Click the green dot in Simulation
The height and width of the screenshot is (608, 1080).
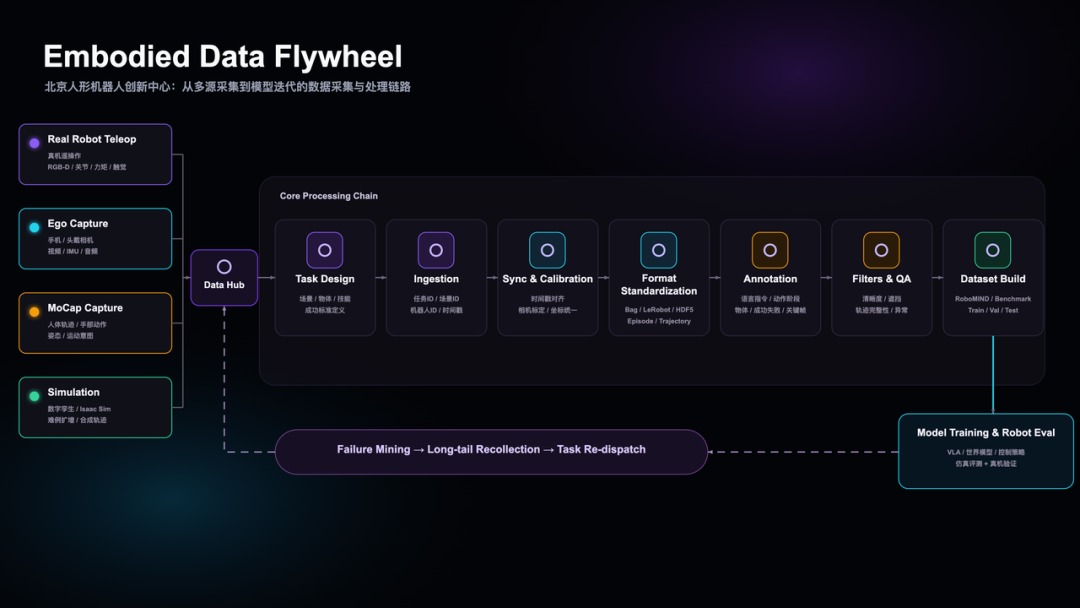click(34, 396)
